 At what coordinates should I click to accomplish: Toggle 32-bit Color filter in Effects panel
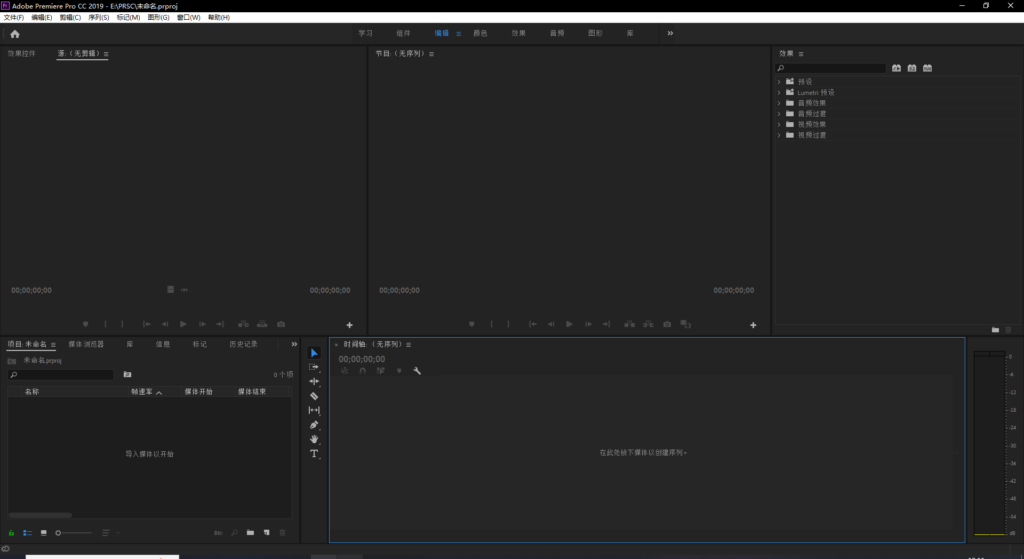coord(912,68)
